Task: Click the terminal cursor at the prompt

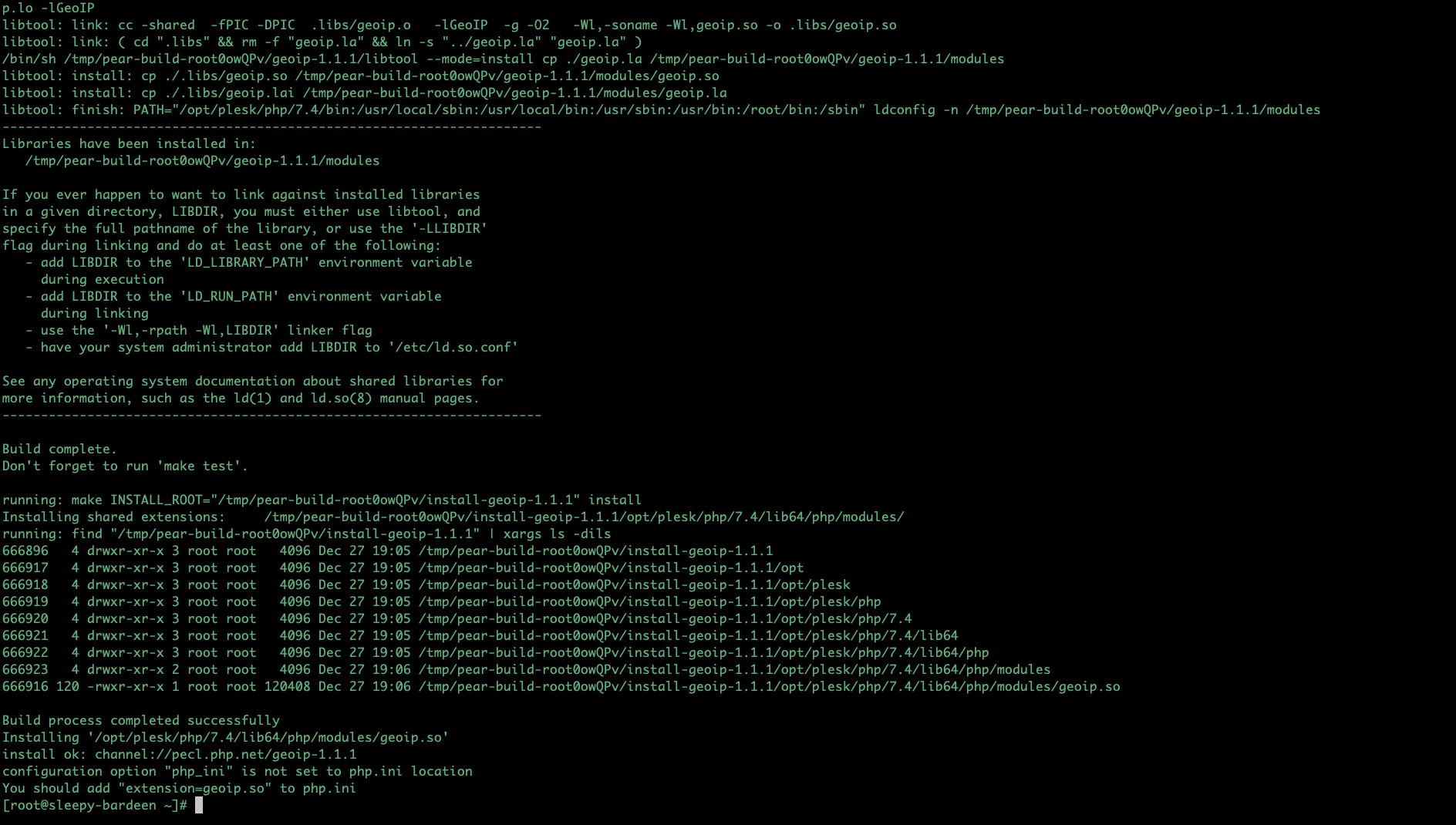Action: click(x=199, y=806)
